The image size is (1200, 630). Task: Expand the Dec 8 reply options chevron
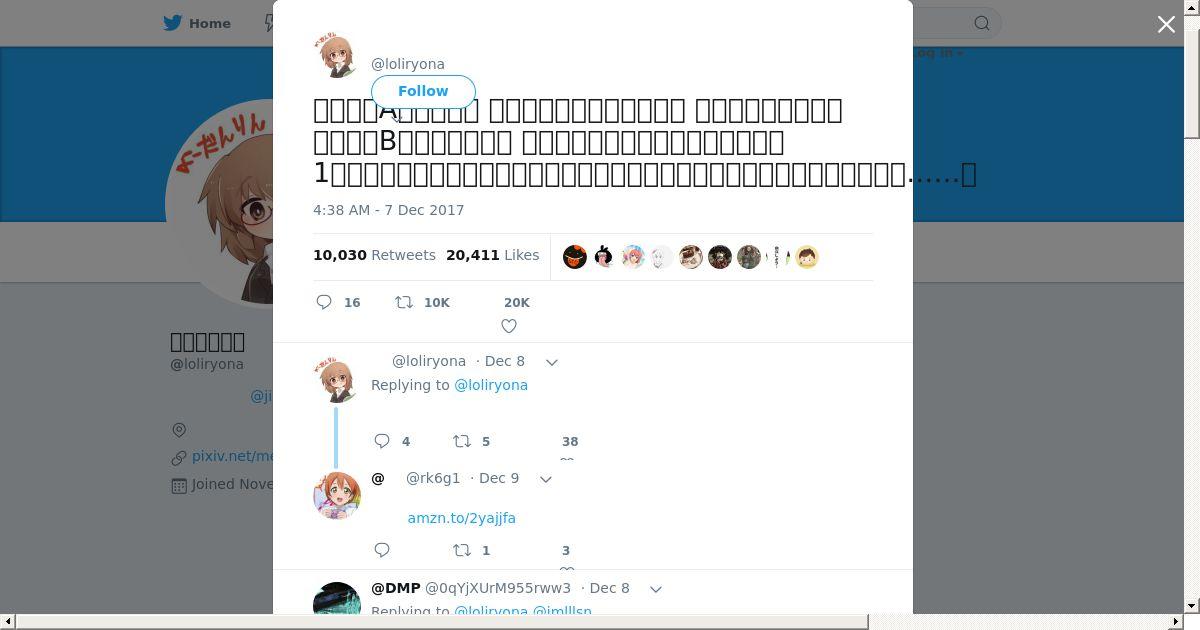point(551,362)
